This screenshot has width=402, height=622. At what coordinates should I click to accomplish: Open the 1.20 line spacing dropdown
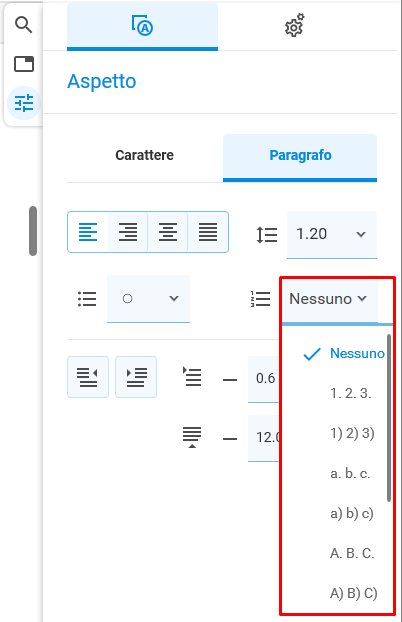332,234
